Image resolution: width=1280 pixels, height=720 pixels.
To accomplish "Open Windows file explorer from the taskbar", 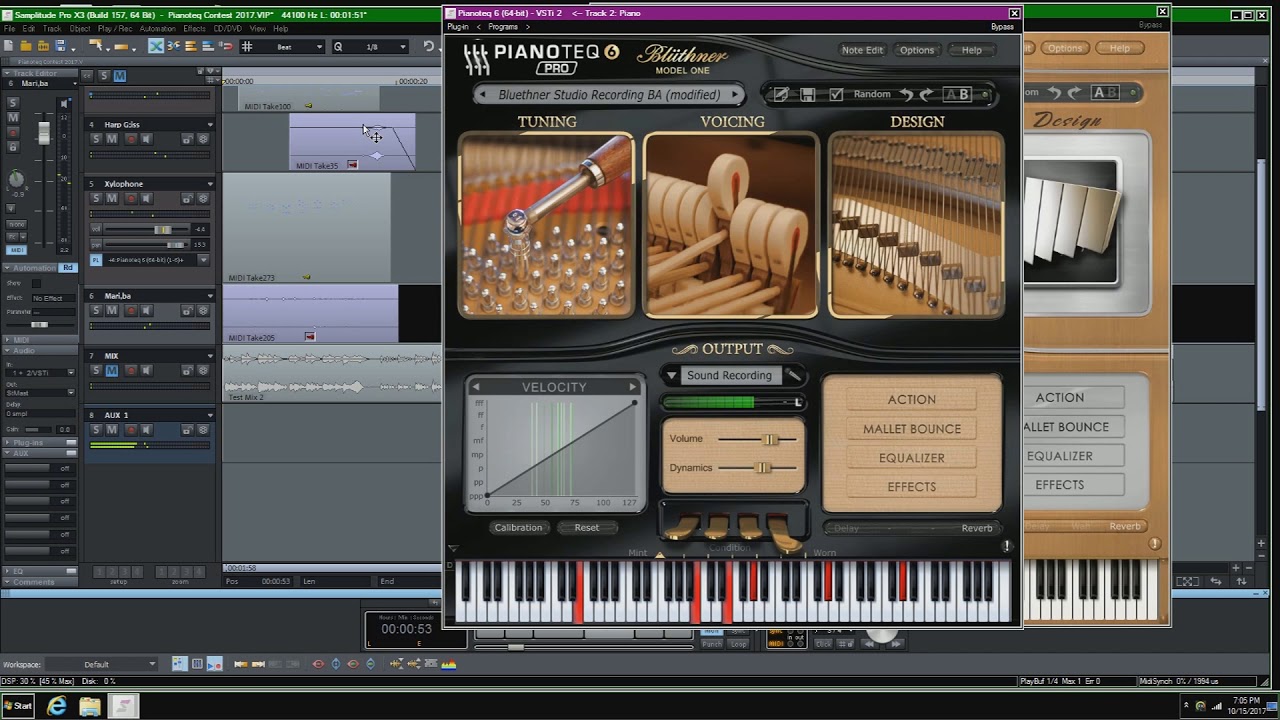I will pyautogui.click(x=90, y=706).
